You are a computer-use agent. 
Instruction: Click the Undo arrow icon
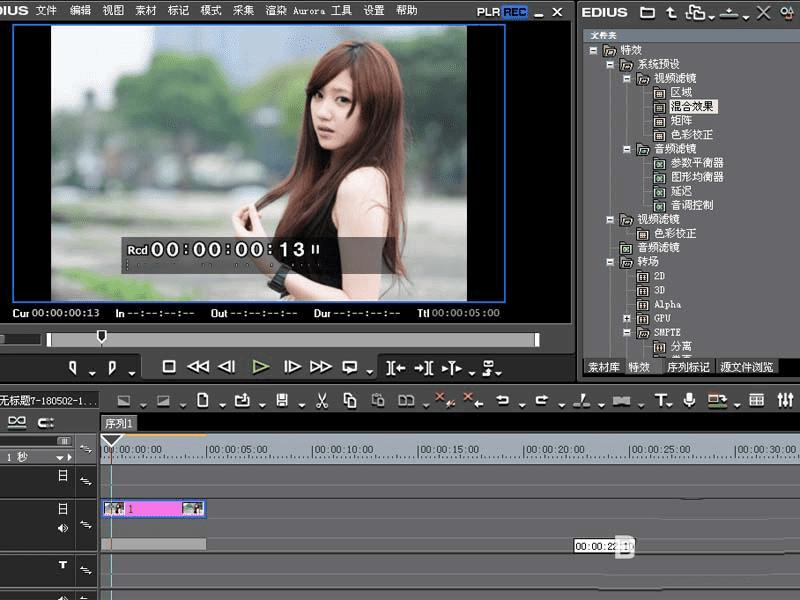click(503, 401)
